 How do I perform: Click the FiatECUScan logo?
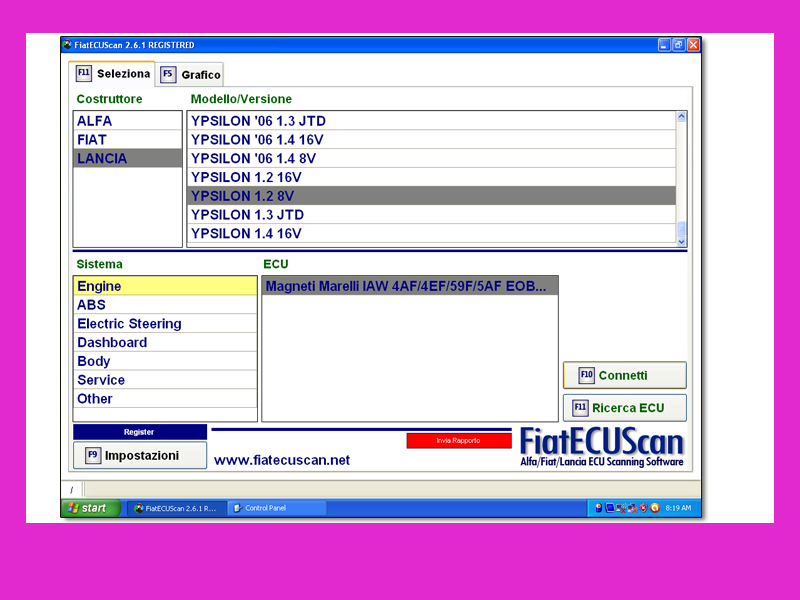[601, 447]
